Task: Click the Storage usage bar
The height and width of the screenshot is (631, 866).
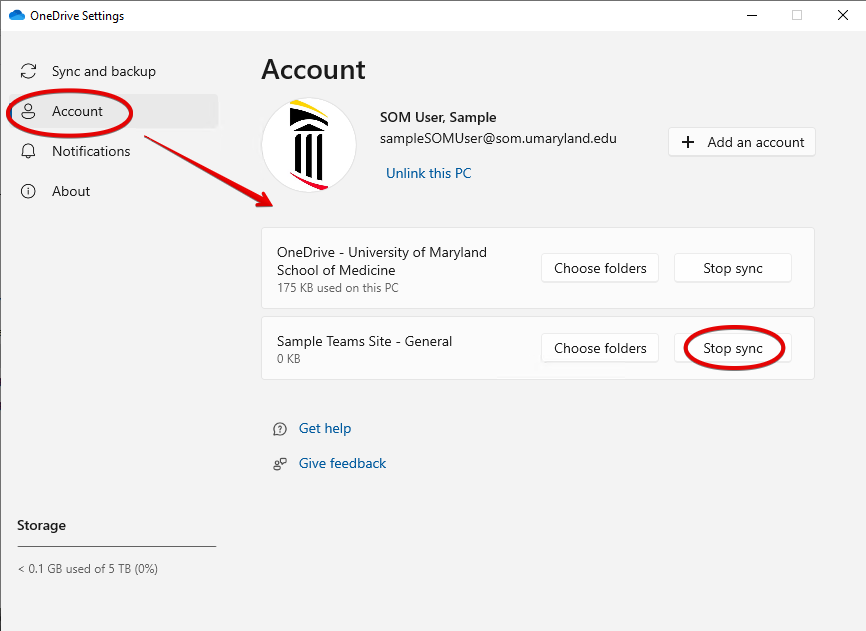Action: point(116,547)
